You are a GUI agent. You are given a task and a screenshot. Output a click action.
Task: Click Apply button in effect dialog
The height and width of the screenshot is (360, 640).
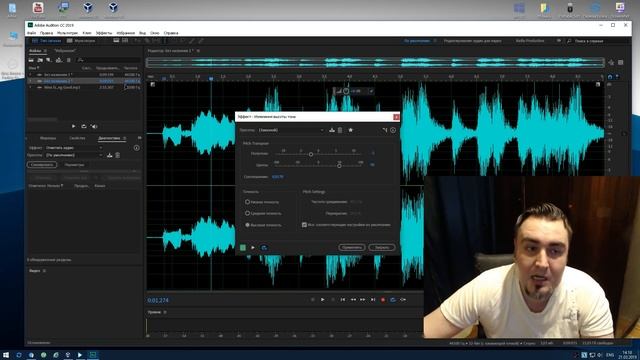[351, 247]
